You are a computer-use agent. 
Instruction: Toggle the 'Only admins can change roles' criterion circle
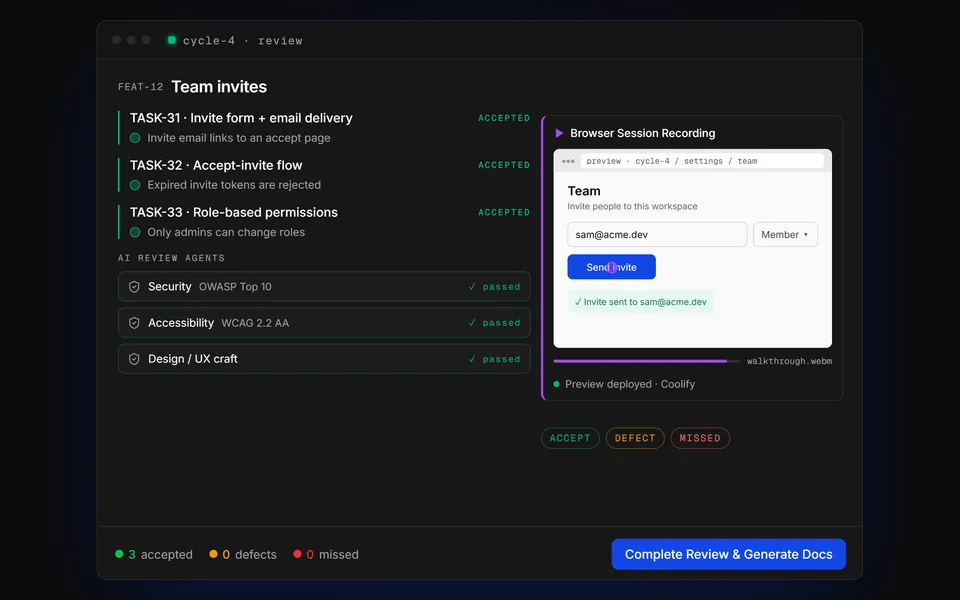135,232
